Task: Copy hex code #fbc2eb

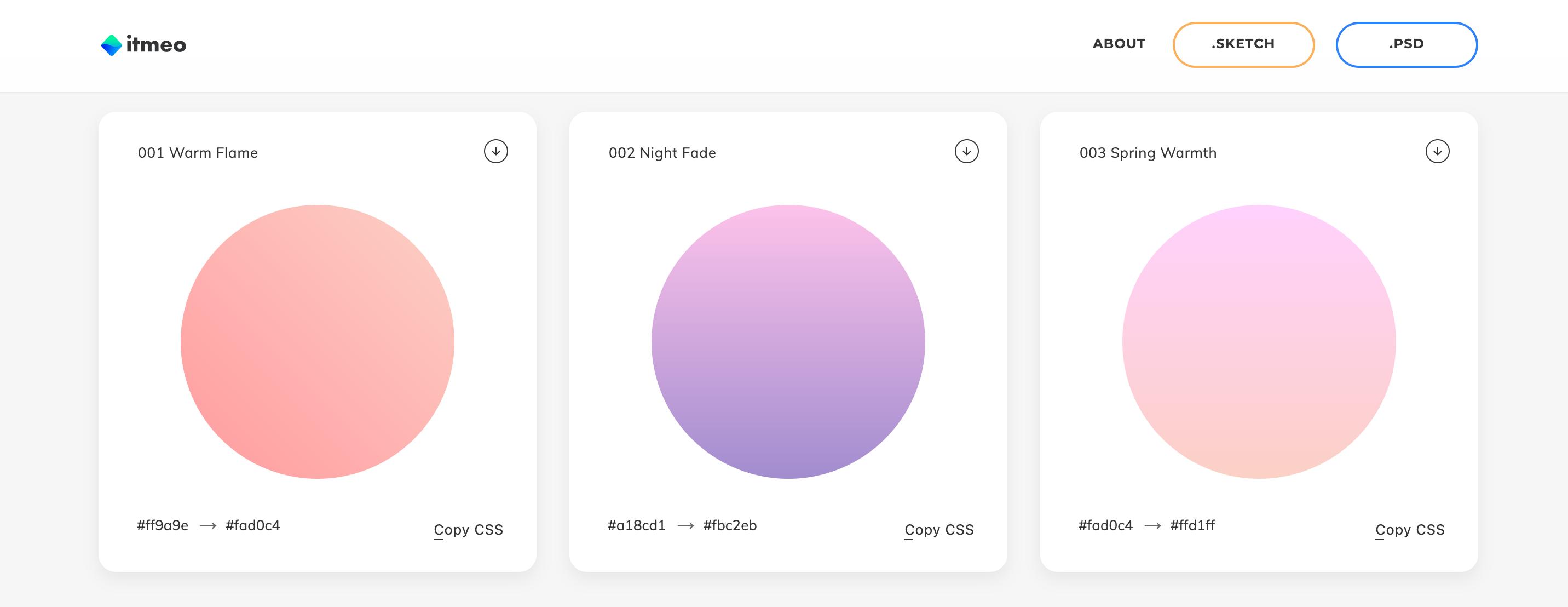Action: pos(730,525)
